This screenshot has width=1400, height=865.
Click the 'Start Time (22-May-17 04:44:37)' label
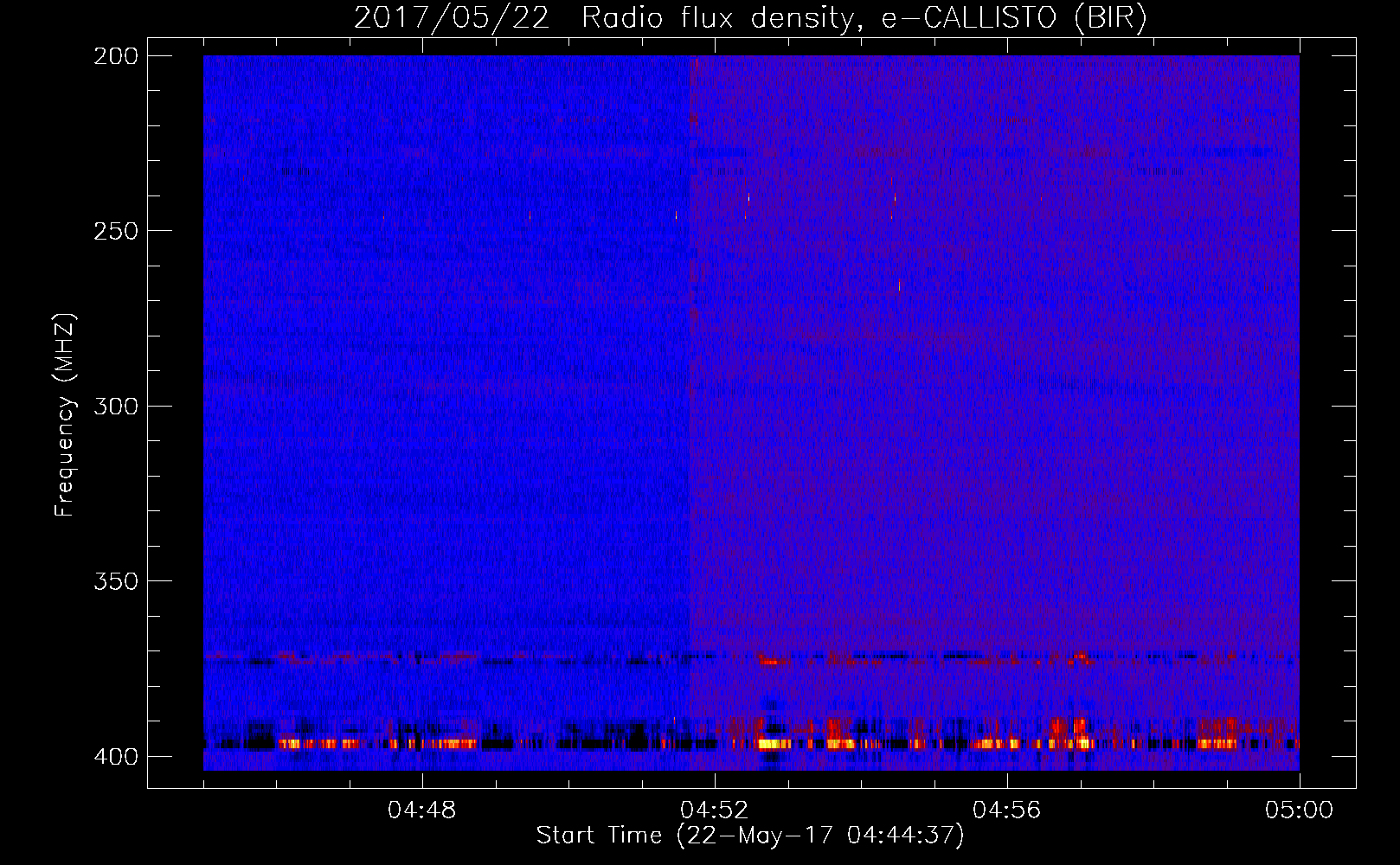[750, 836]
